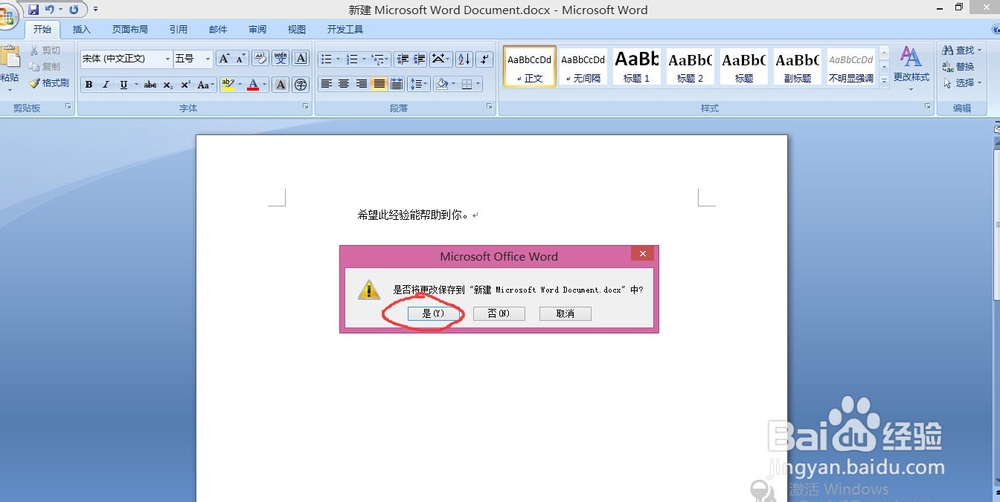Click the phonetic guide (wén) icon
1000x502 pixels.
280,59
